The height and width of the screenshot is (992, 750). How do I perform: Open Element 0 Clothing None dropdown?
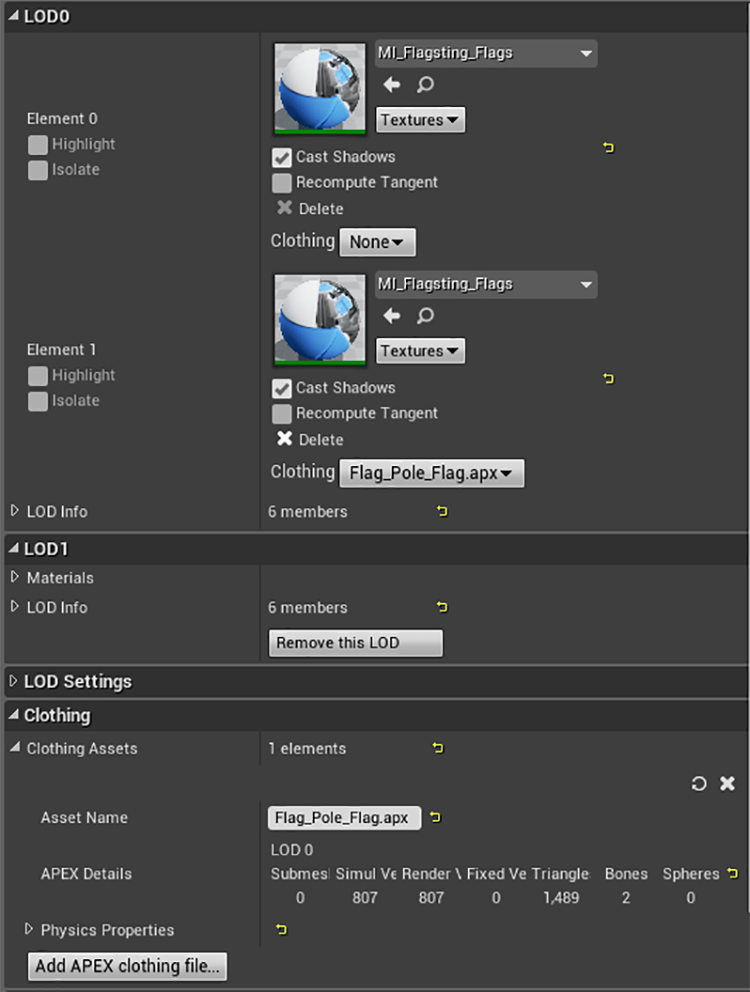(x=377, y=242)
